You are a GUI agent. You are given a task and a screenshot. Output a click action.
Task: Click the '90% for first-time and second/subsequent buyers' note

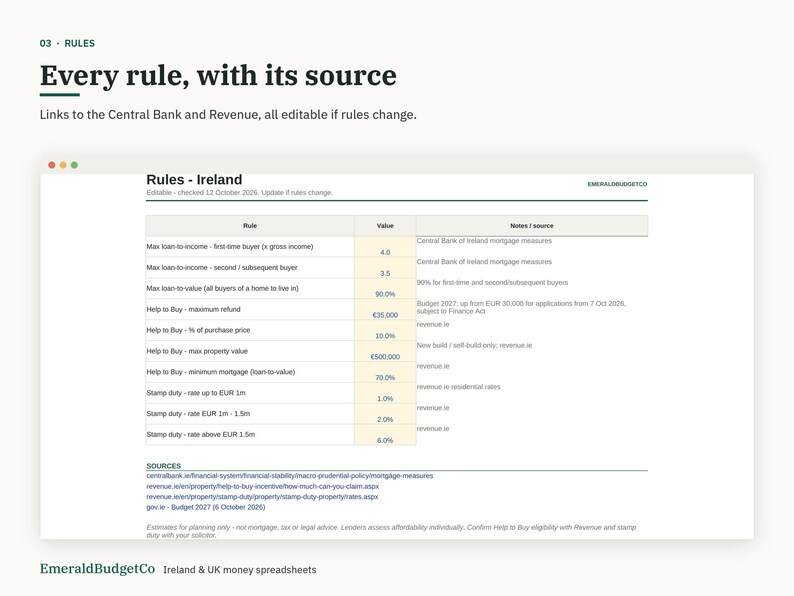(x=492, y=283)
